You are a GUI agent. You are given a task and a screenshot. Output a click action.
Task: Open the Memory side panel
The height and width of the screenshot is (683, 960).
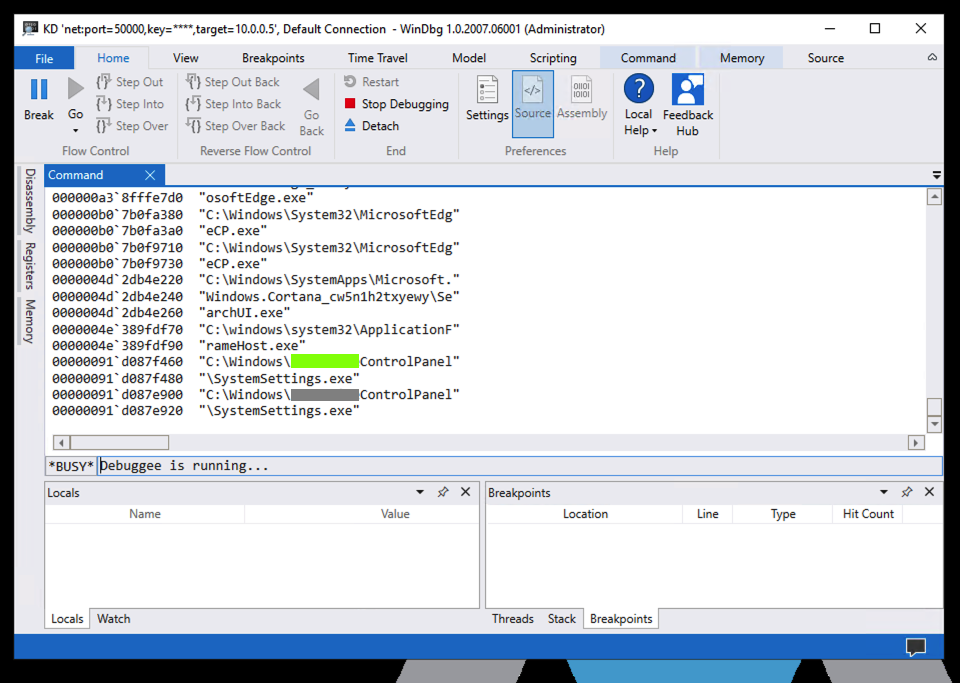(29, 321)
